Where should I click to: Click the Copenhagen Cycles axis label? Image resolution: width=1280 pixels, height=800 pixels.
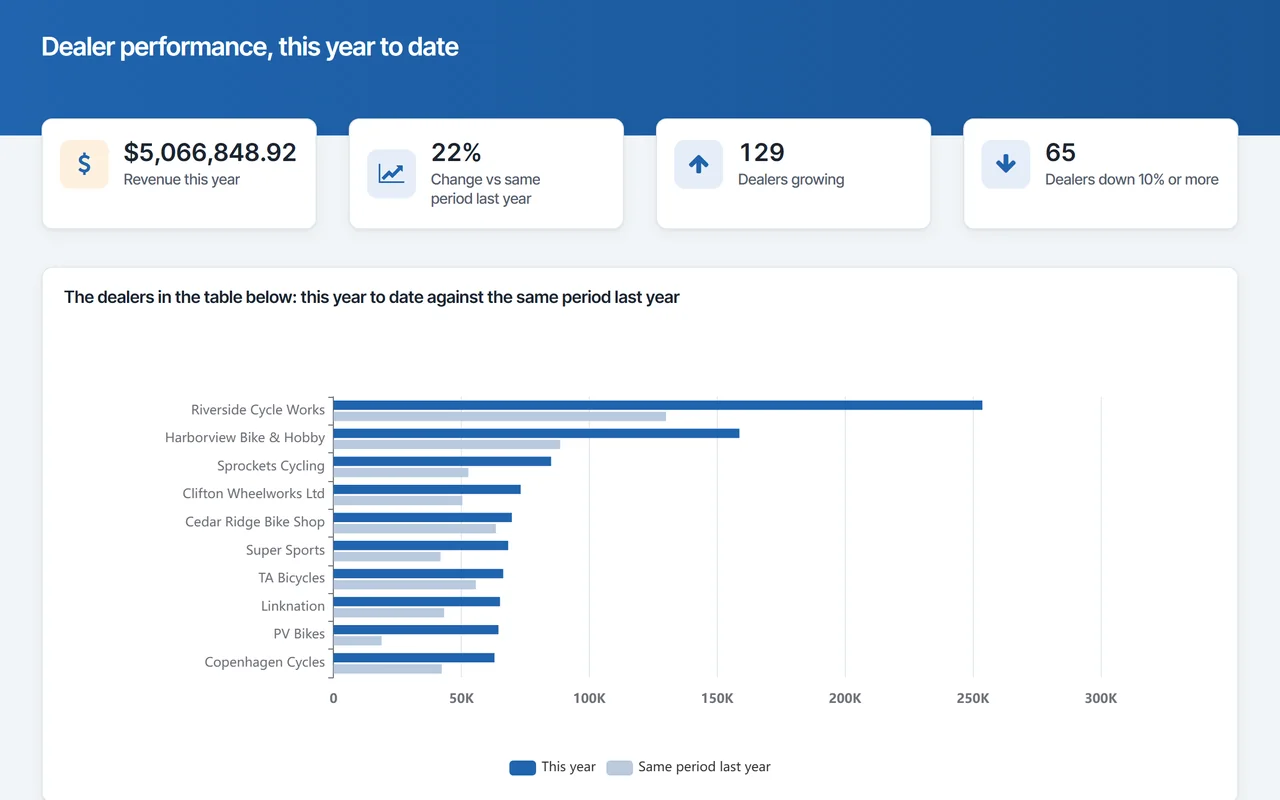(265, 662)
